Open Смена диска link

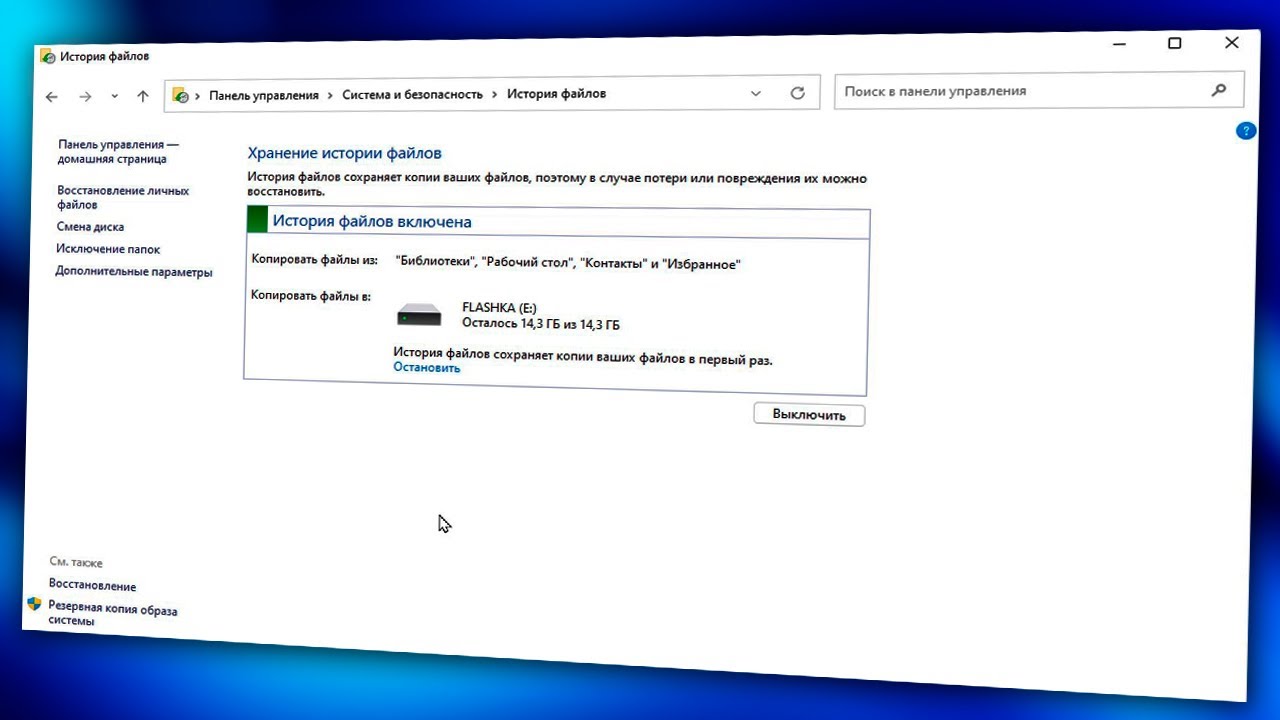coord(90,227)
